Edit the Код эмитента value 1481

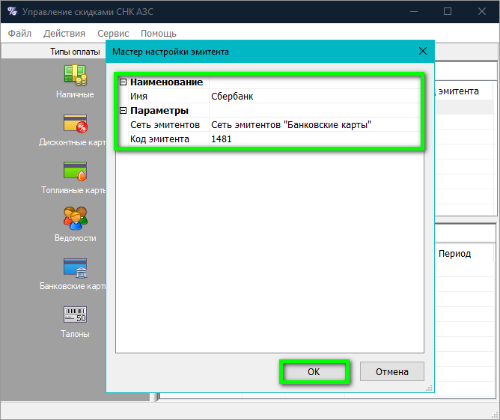click(x=315, y=139)
